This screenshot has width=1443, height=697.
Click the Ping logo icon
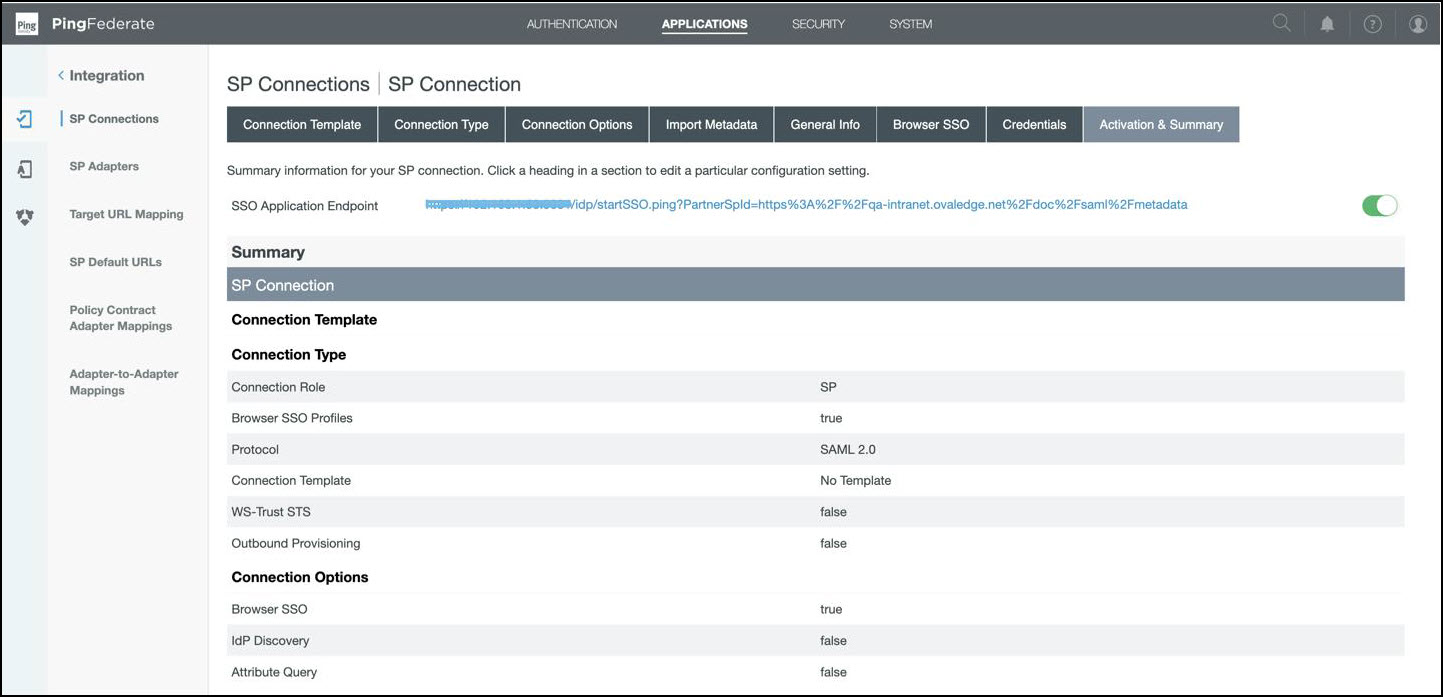pyautogui.click(x=27, y=24)
